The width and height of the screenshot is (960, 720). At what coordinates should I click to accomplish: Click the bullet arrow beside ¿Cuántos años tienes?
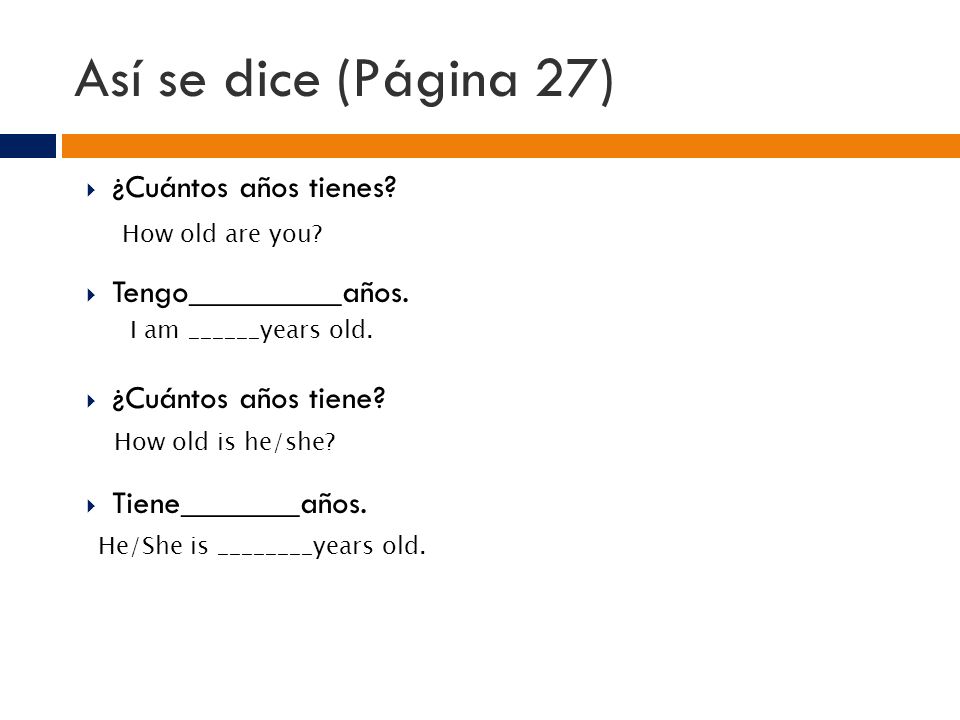coord(91,190)
